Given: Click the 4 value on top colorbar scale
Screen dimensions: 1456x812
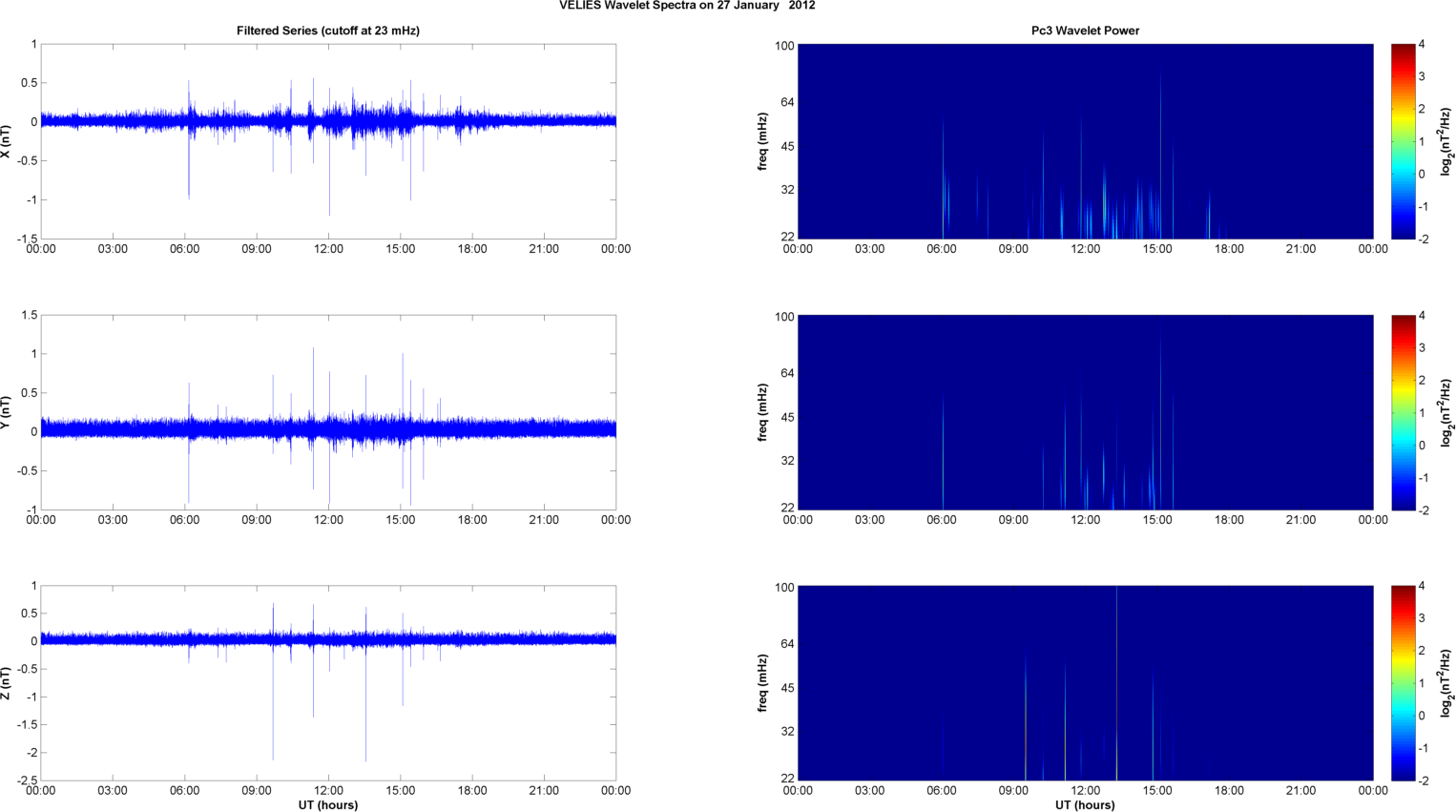Looking at the screenshot, I should click(1422, 44).
